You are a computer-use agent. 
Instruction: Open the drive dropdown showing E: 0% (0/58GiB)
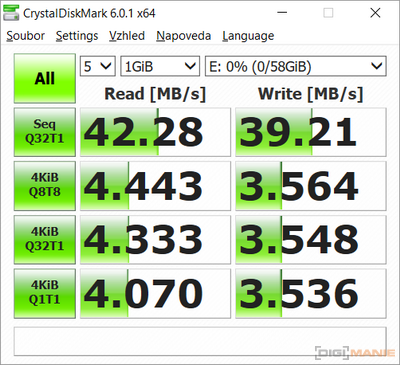[x=296, y=66]
